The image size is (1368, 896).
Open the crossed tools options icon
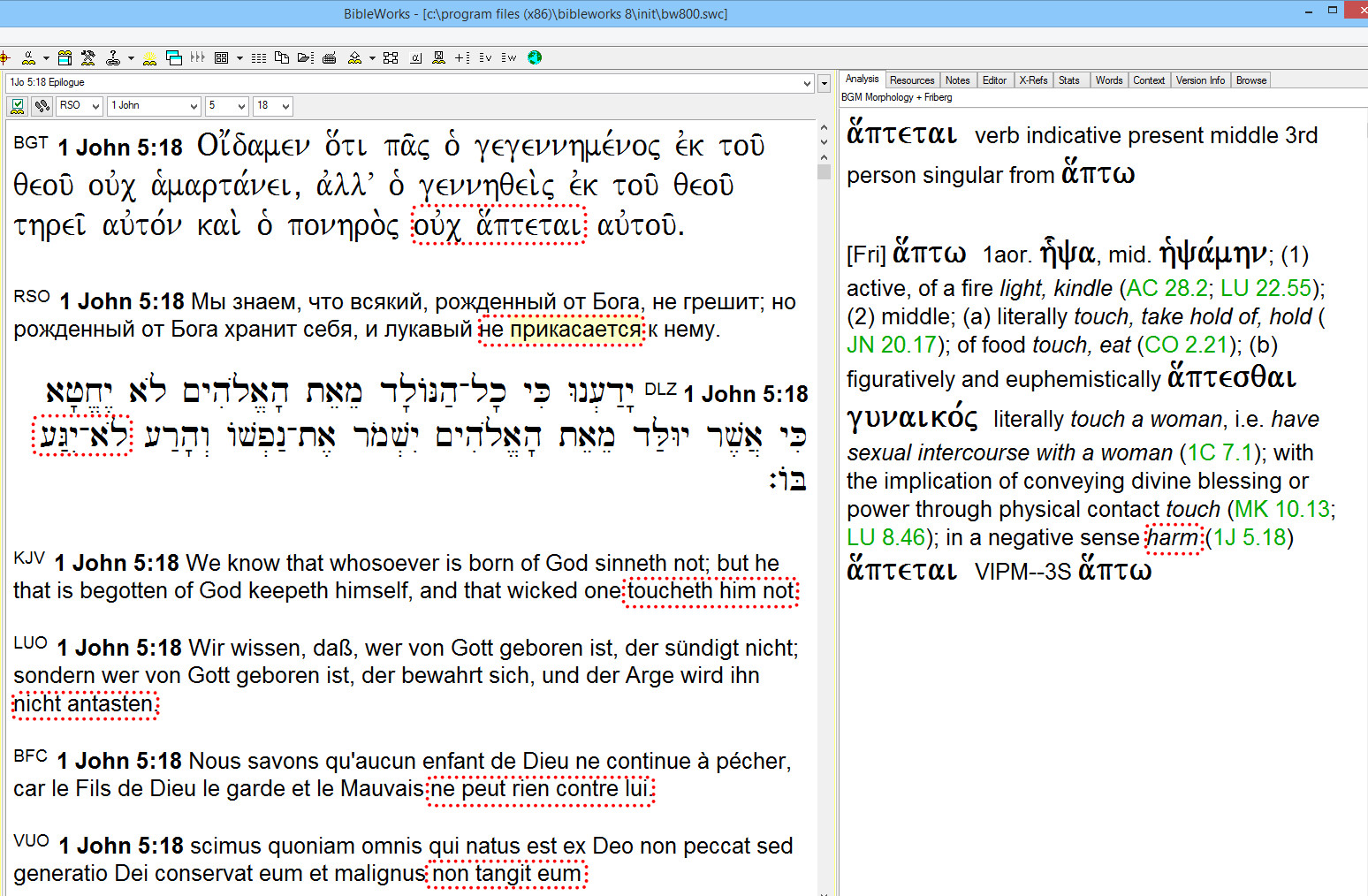(87, 58)
